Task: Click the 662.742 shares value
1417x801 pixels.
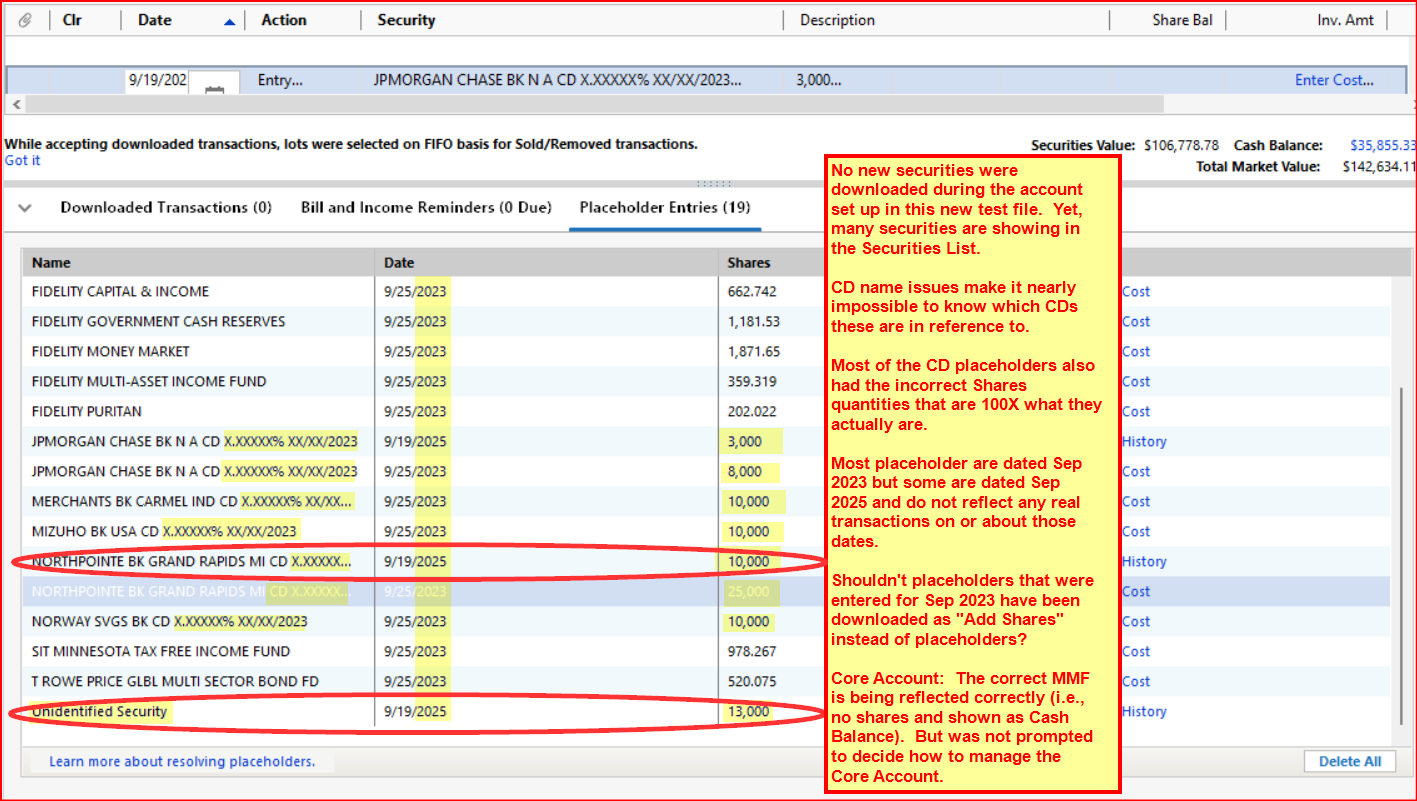Action: pos(752,292)
